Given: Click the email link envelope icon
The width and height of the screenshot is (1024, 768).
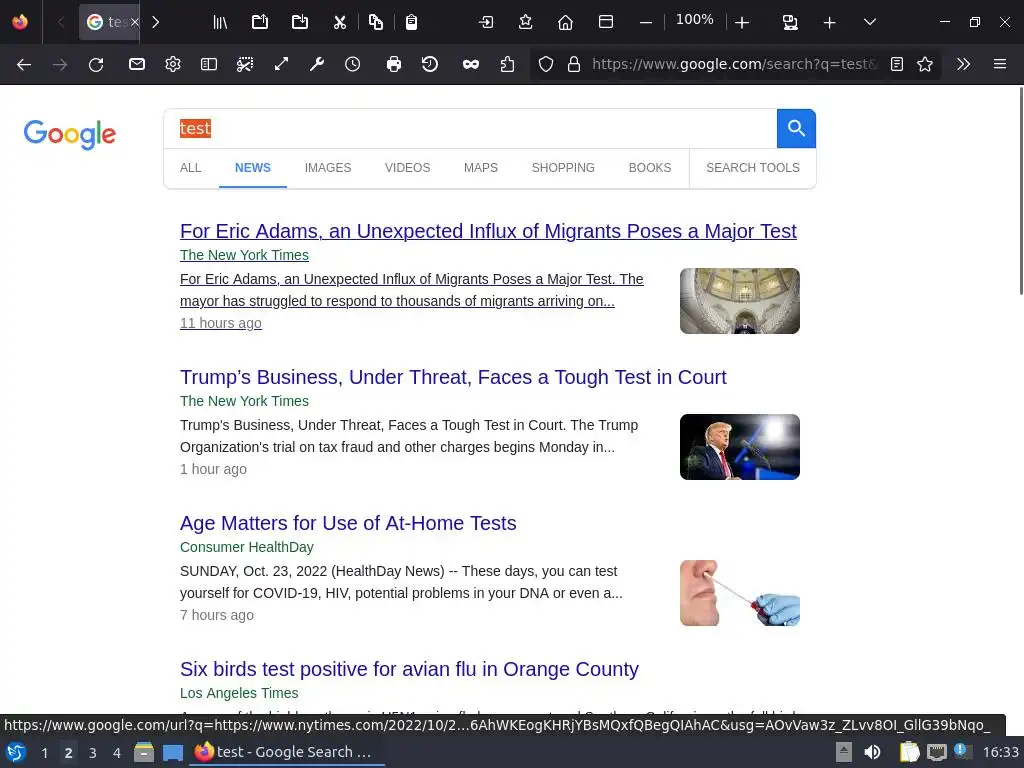Looking at the screenshot, I should pyautogui.click(x=136, y=64).
